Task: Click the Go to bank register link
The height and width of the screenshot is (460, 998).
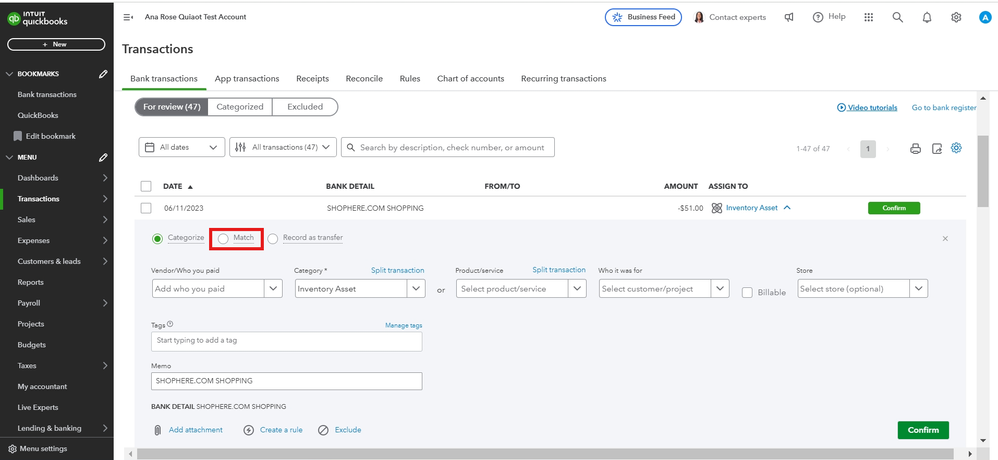Action: pyautogui.click(x=943, y=107)
